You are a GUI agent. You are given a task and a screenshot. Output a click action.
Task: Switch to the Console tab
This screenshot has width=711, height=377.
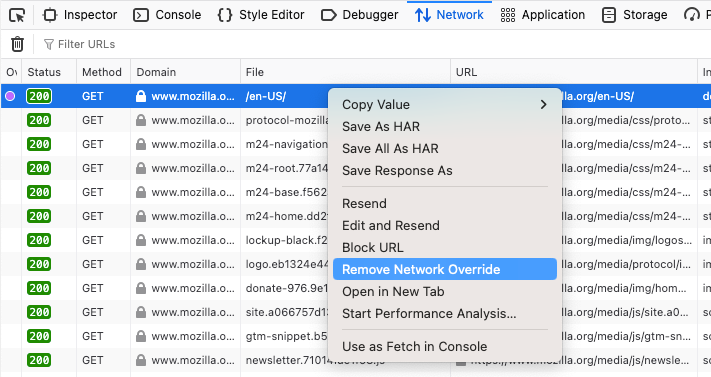pos(167,15)
